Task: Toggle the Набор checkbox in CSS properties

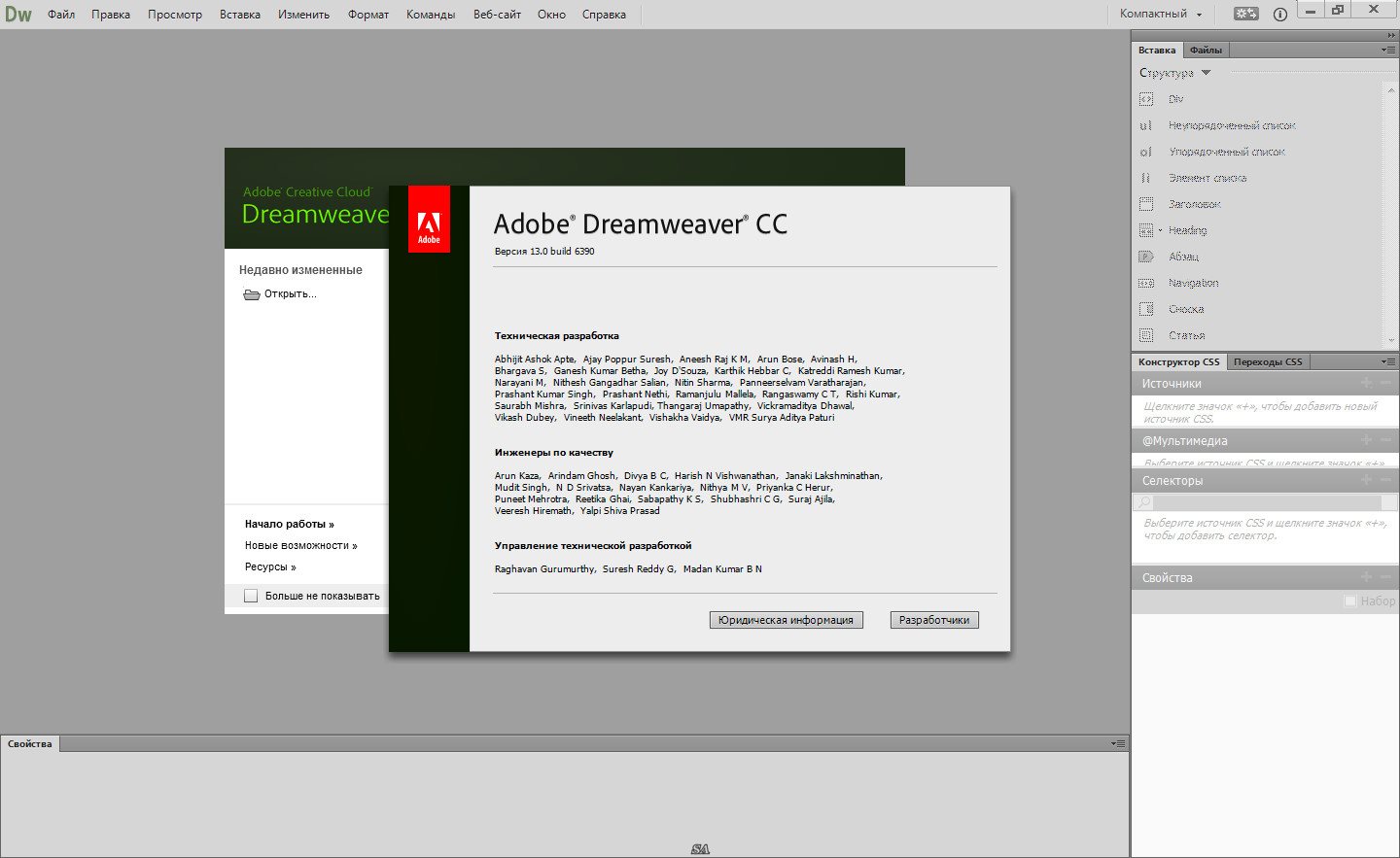Action: 1349,601
